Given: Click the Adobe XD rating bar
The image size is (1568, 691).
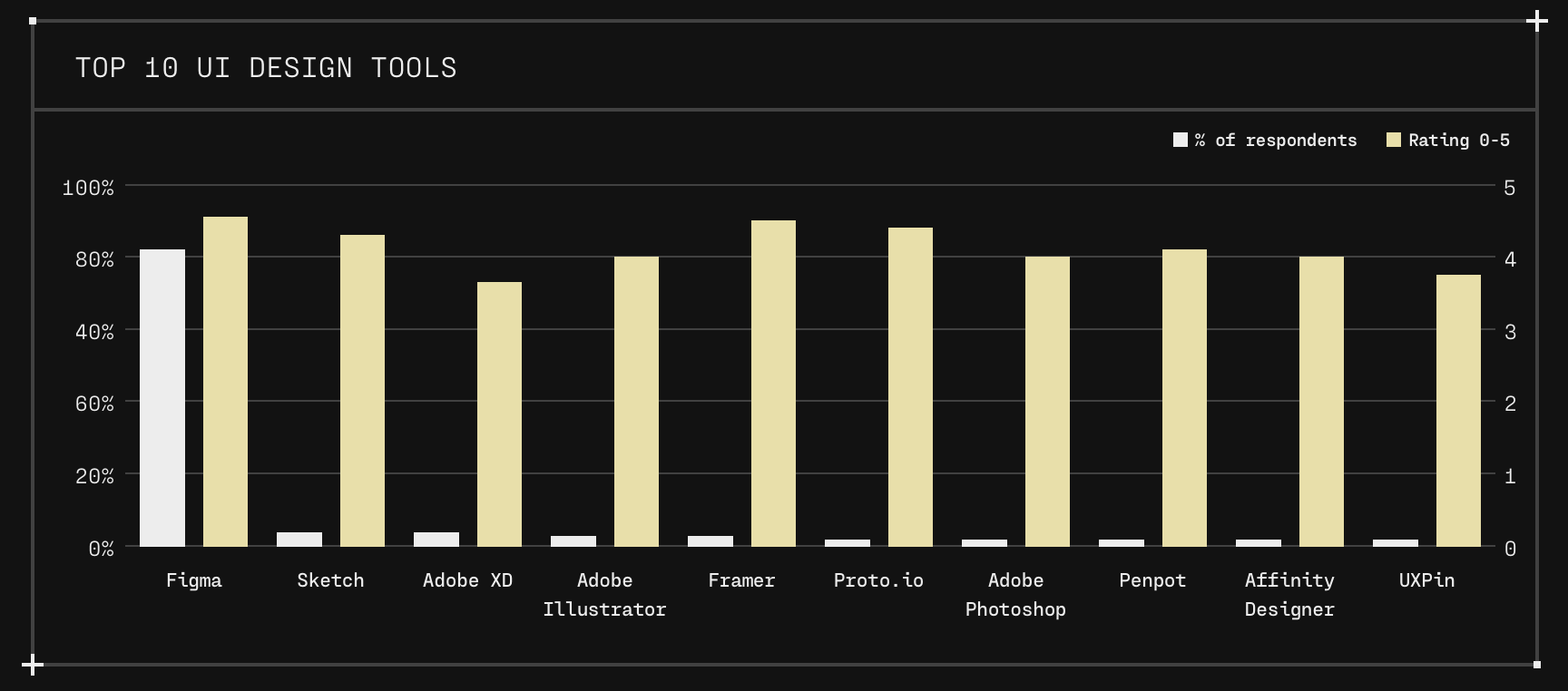Looking at the screenshot, I should pyautogui.click(x=499, y=414).
